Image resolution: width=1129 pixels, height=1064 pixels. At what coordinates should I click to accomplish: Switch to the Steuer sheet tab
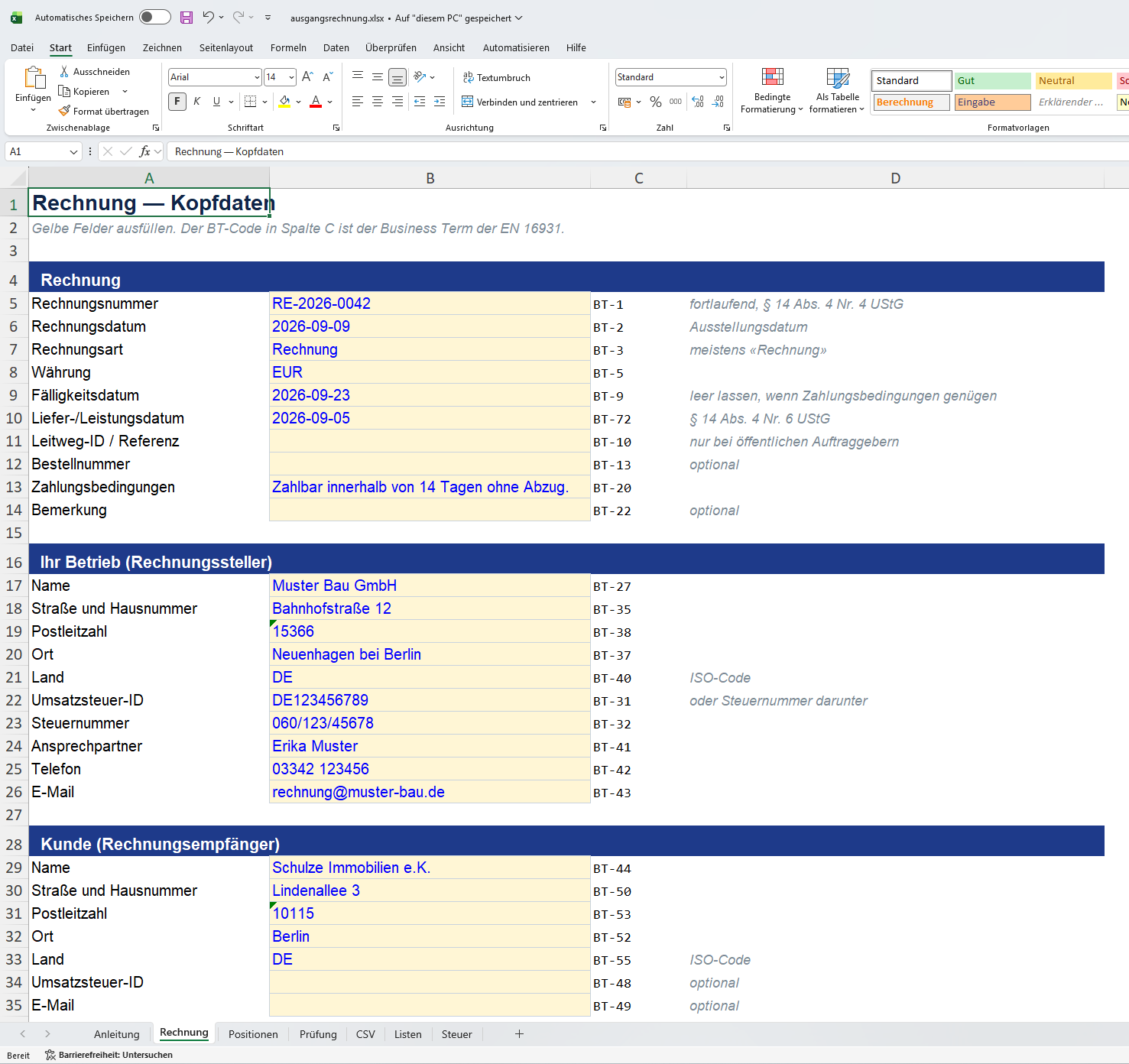point(457,1034)
